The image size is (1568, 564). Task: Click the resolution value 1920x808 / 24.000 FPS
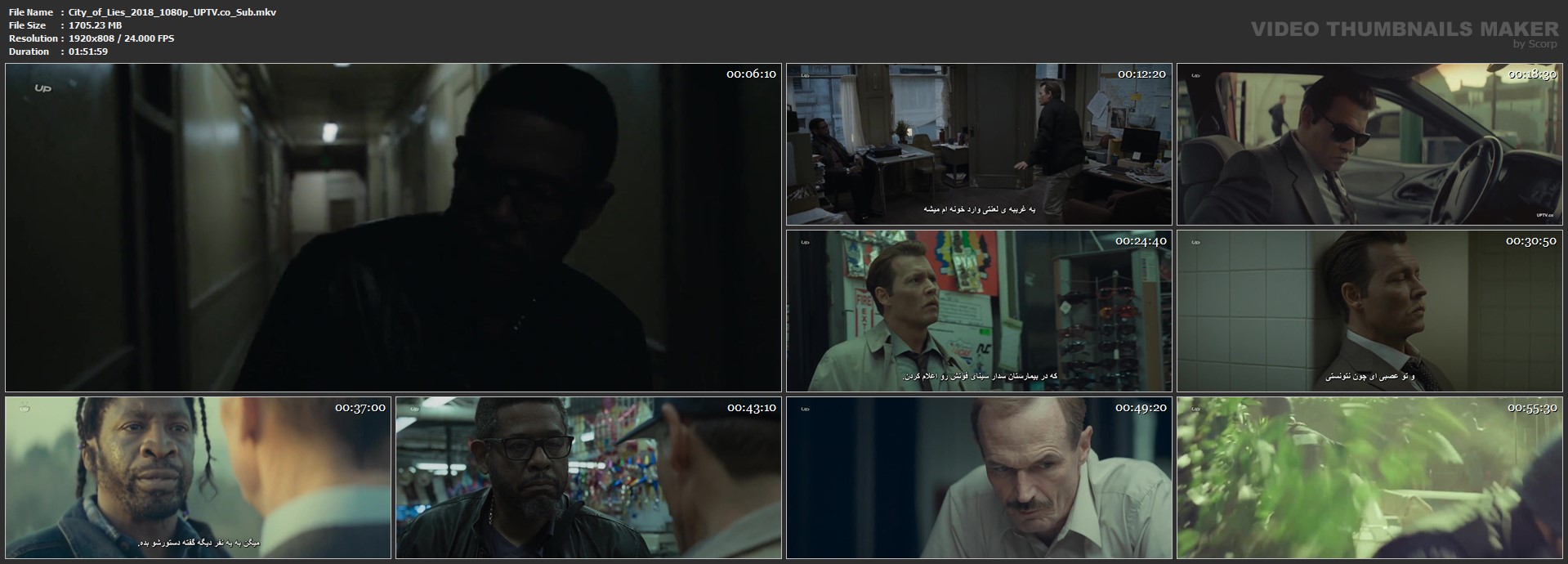click(x=122, y=38)
